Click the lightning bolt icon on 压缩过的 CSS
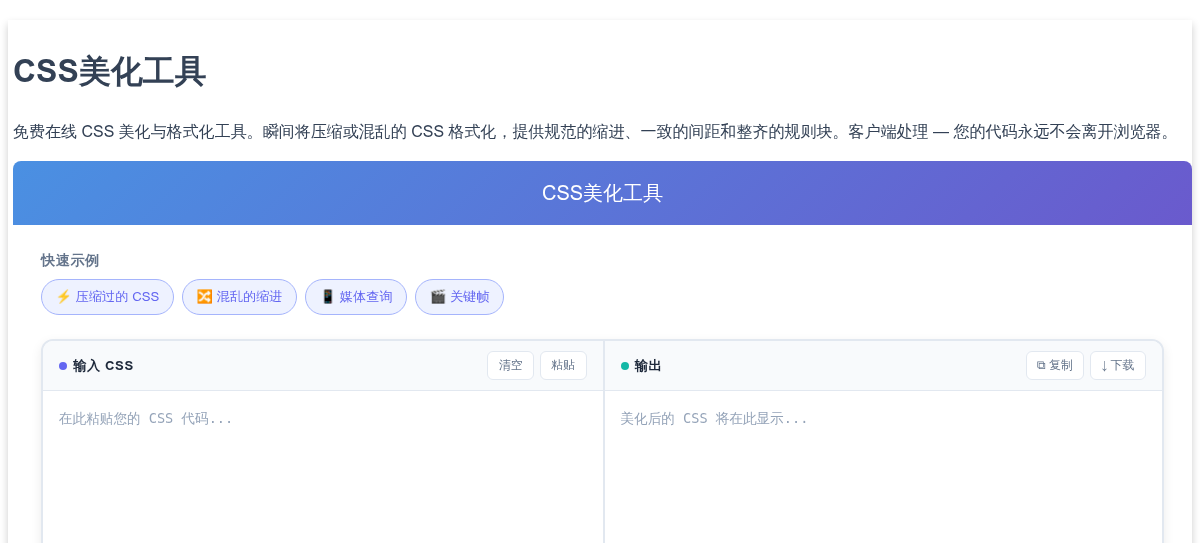1200x543 pixels. pyautogui.click(x=63, y=297)
